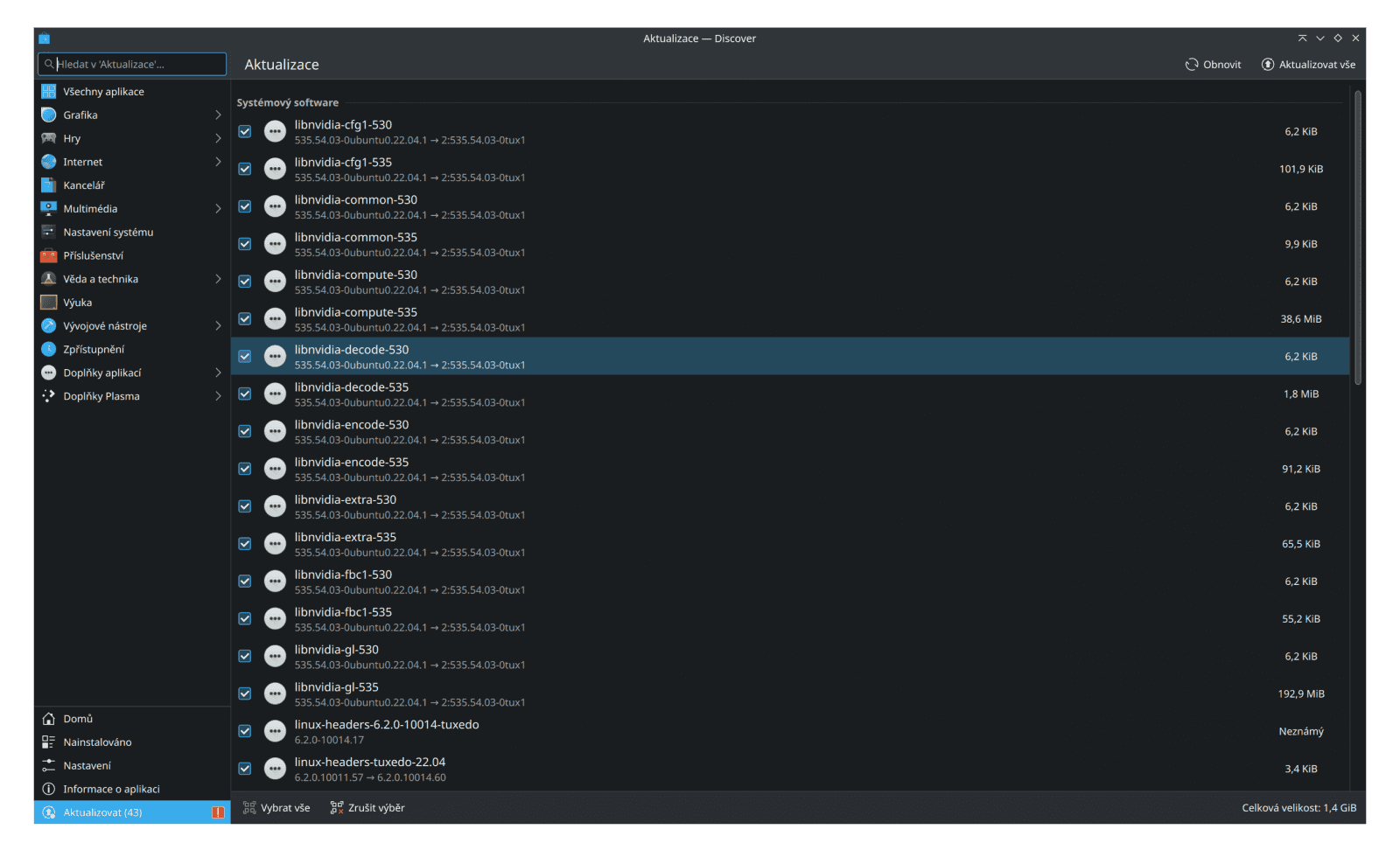Select the Hry gamepad icon
The height and width of the screenshot is (864, 1400).
(49, 138)
